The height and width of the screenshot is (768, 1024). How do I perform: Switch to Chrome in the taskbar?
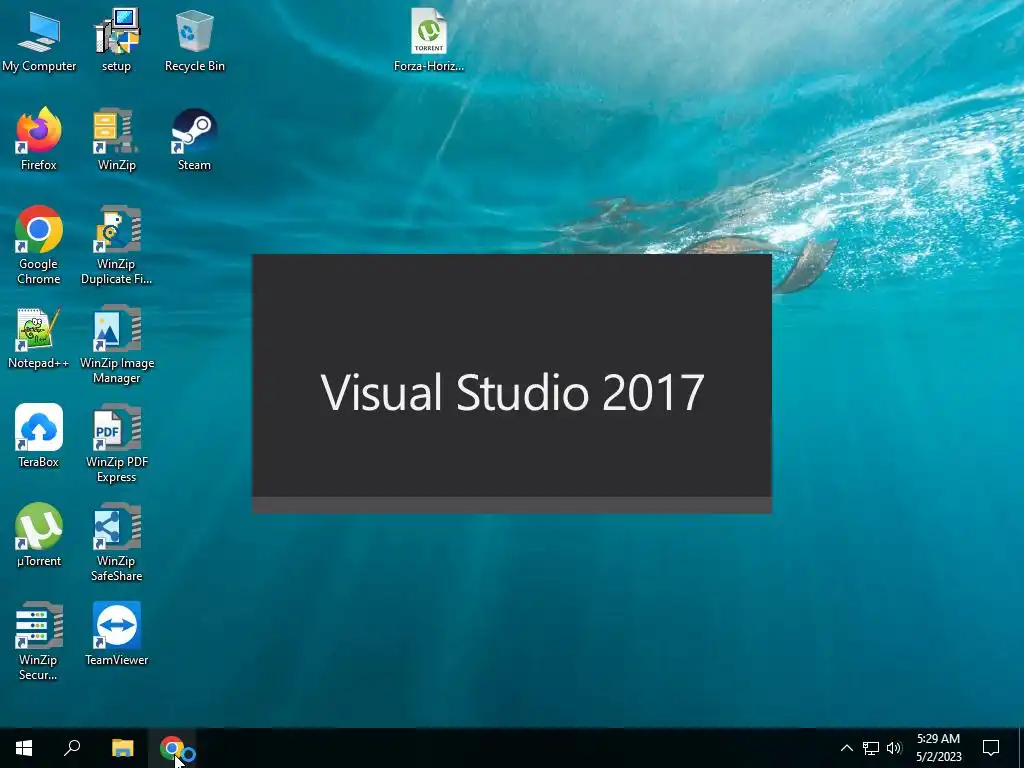point(172,748)
